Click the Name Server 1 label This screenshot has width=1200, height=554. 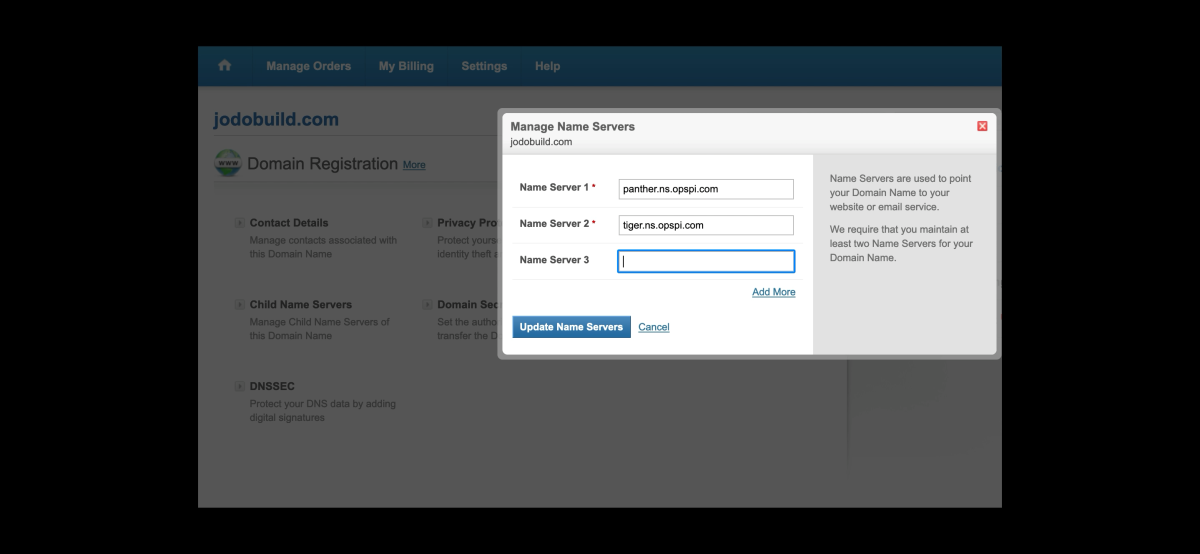pyautogui.click(x=554, y=188)
